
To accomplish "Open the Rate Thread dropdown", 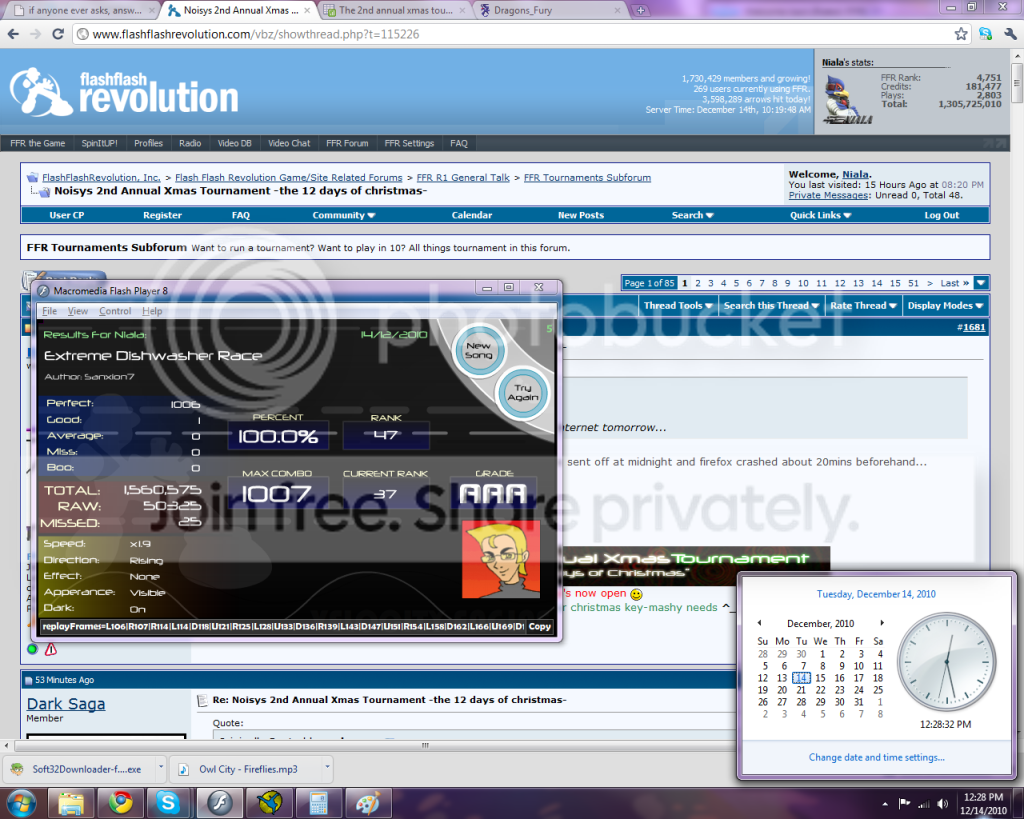I will pyautogui.click(x=862, y=306).
